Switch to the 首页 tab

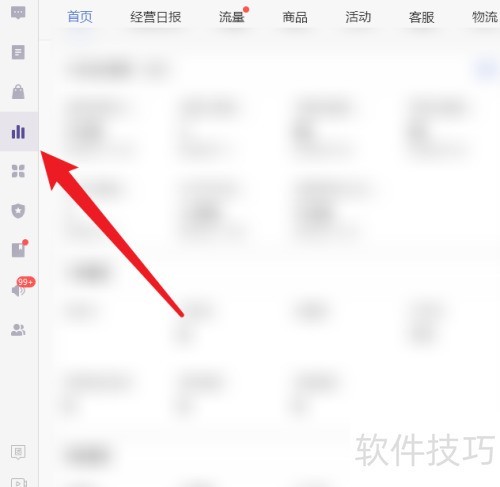coord(80,17)
